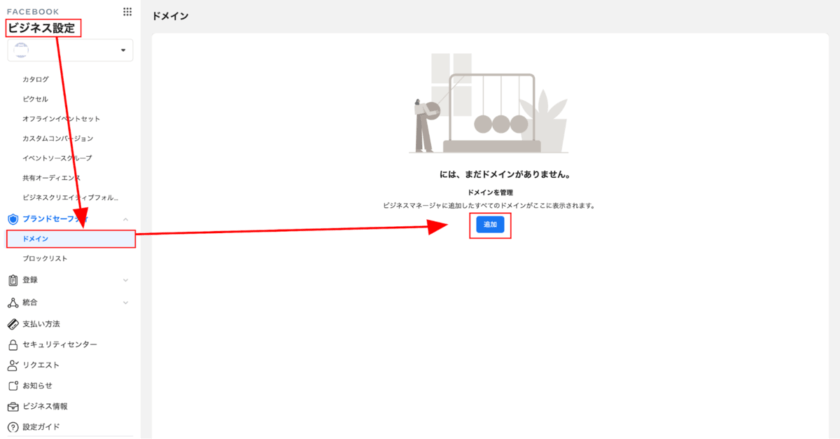This screenshot has height=439, width=840.
Task: Click the Brand Safety shield icon
Action: pyautogui.click(x=13, y=219)
